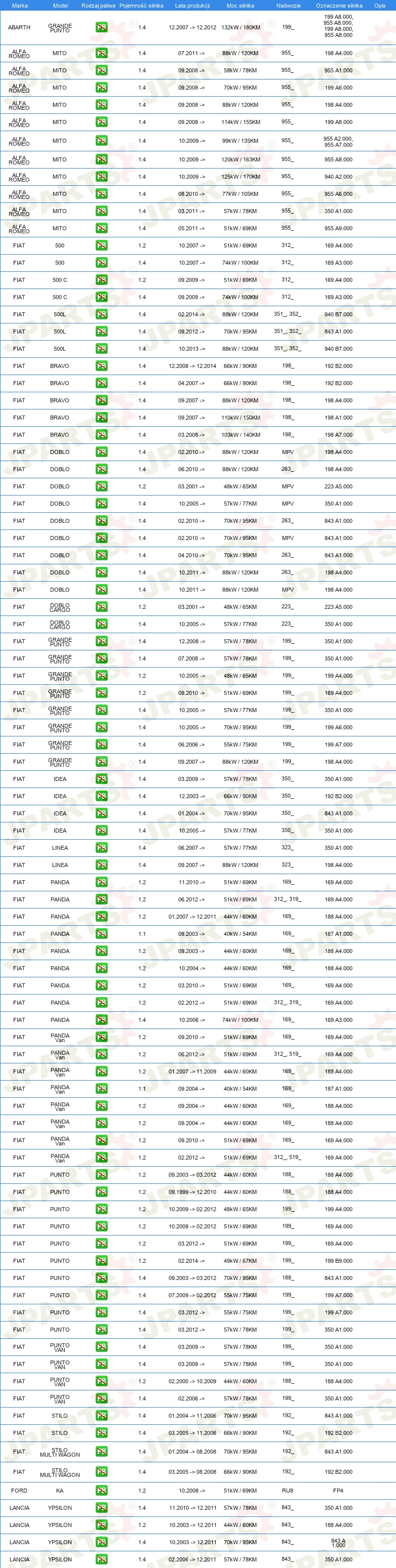Click the fuel icon for Doblo Cargo 10.2005
The width and height of the screenshot is (396, 1568).
(x=101, y=624)
